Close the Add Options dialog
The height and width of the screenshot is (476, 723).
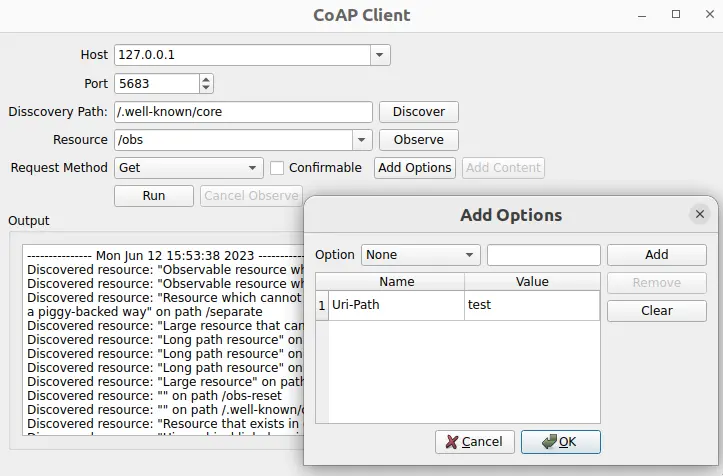point(699,214)
